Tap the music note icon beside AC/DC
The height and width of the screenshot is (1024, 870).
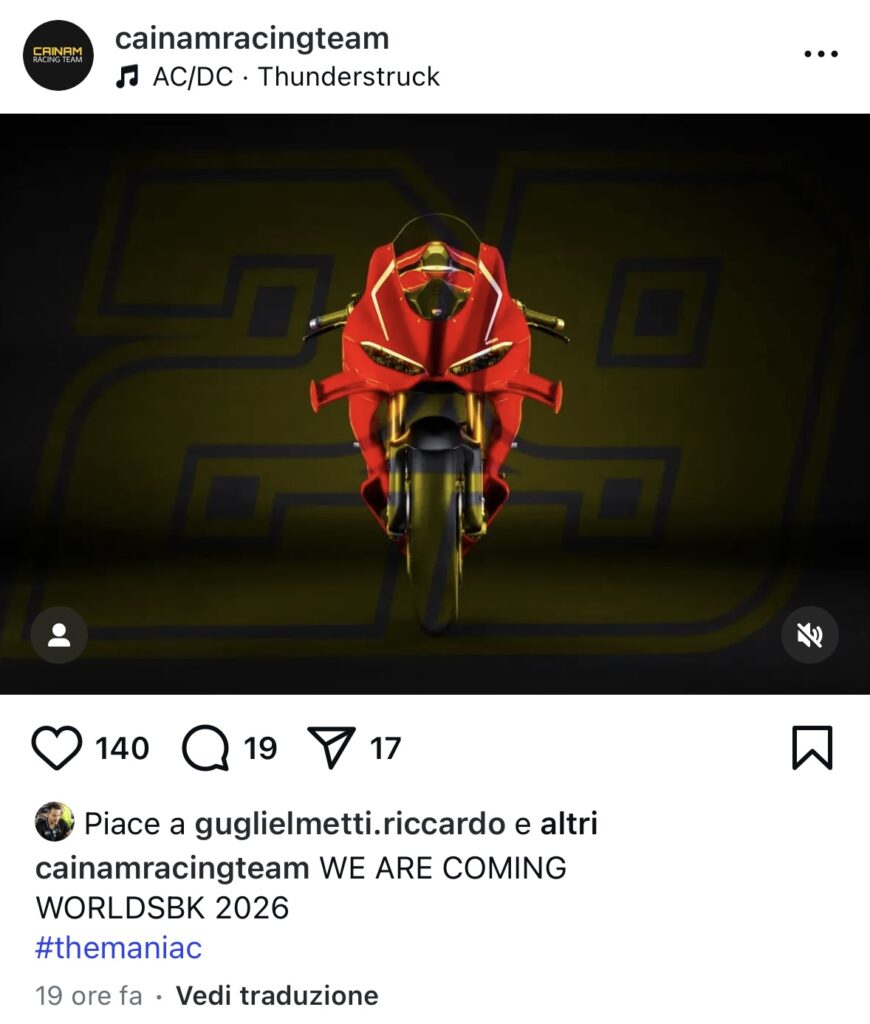pyautogui.click(x=127, y=77)
